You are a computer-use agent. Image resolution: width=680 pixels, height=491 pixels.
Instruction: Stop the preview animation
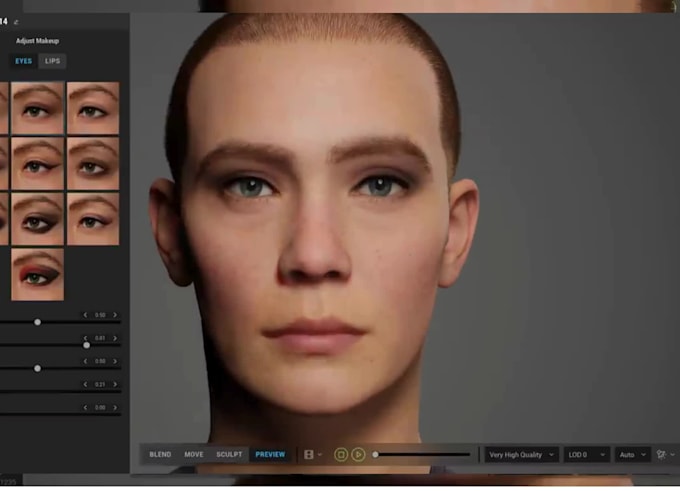(341, 455)
